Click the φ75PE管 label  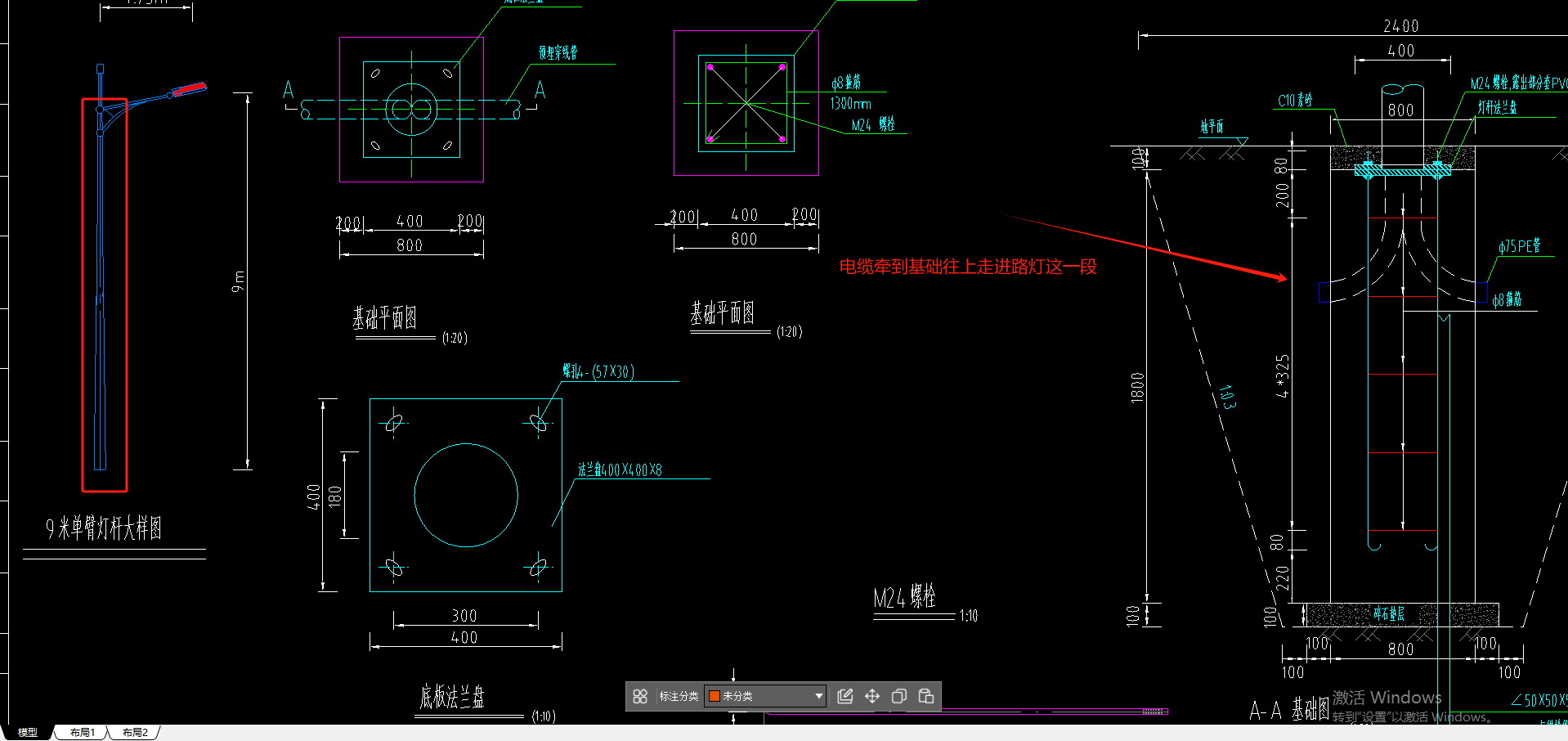point(1520,245)
